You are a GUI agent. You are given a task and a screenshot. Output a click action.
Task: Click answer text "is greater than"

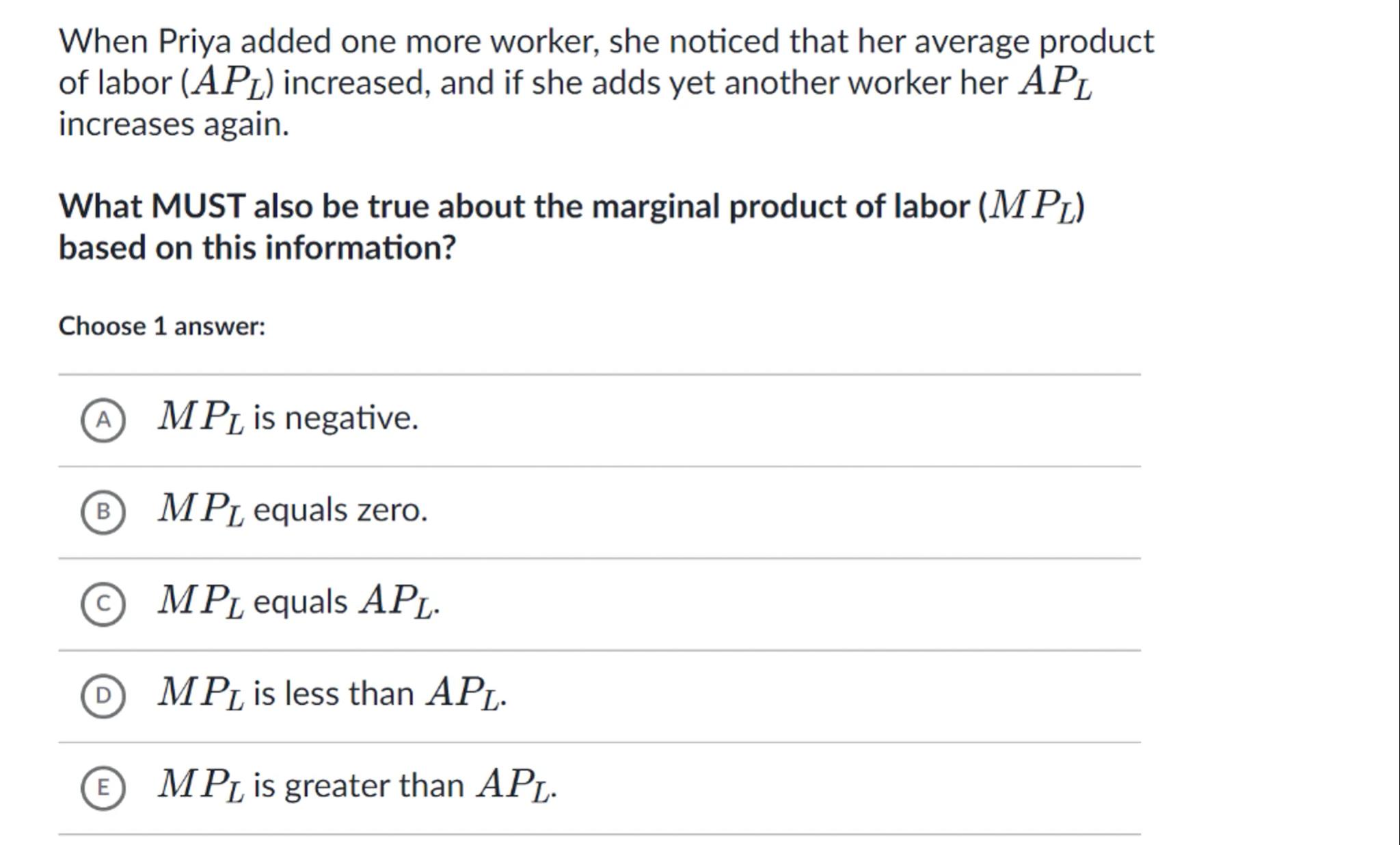coord(358,785)
